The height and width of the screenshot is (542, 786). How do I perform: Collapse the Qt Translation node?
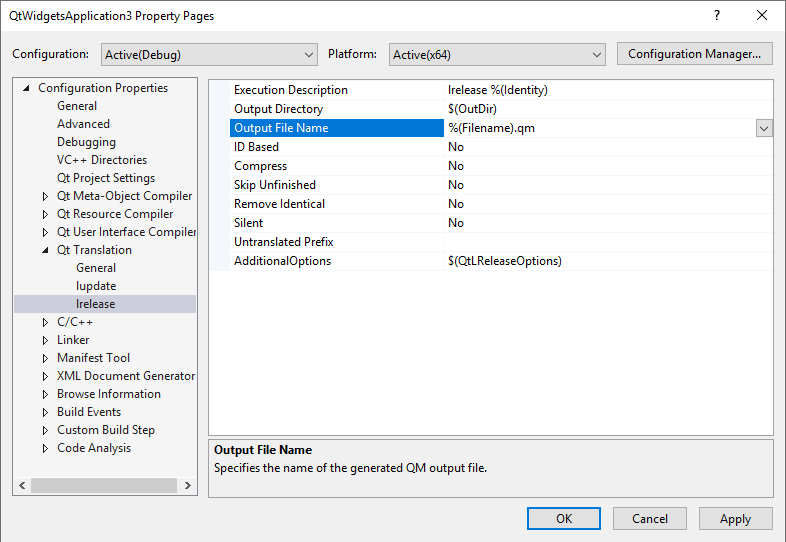(x=46, y=250)
